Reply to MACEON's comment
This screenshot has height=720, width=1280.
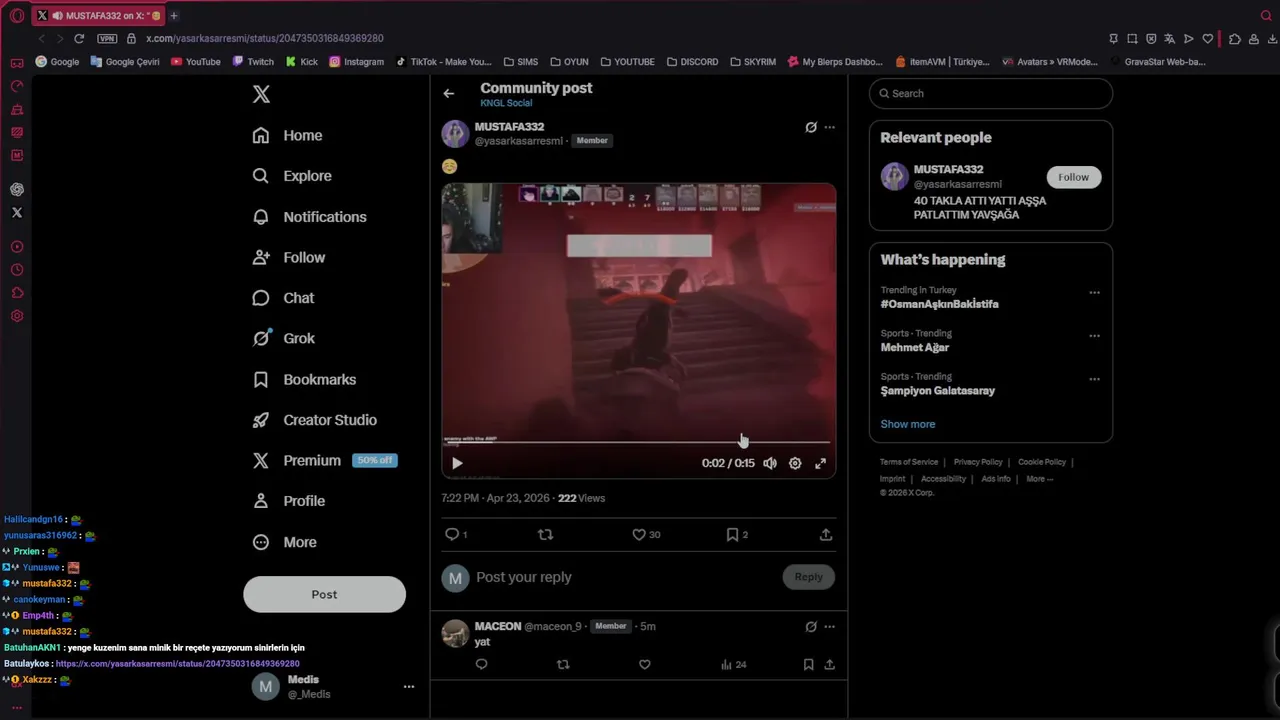tap(481, 664)
